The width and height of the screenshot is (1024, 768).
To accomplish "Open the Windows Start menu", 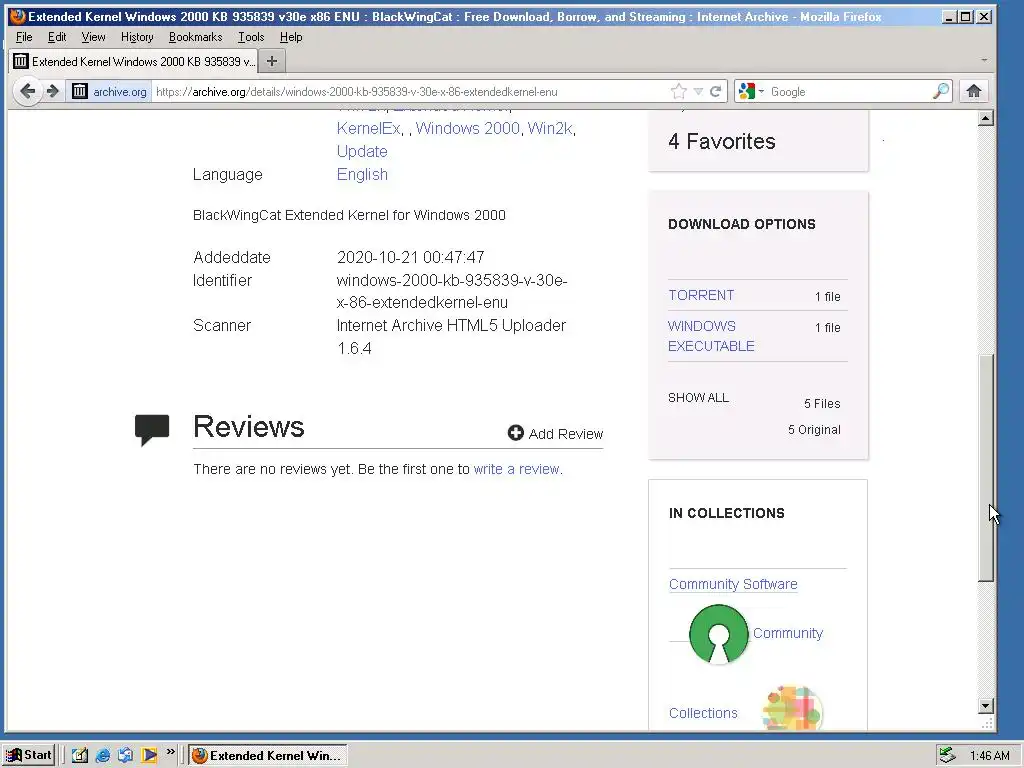I will click(x=29, y=755).
